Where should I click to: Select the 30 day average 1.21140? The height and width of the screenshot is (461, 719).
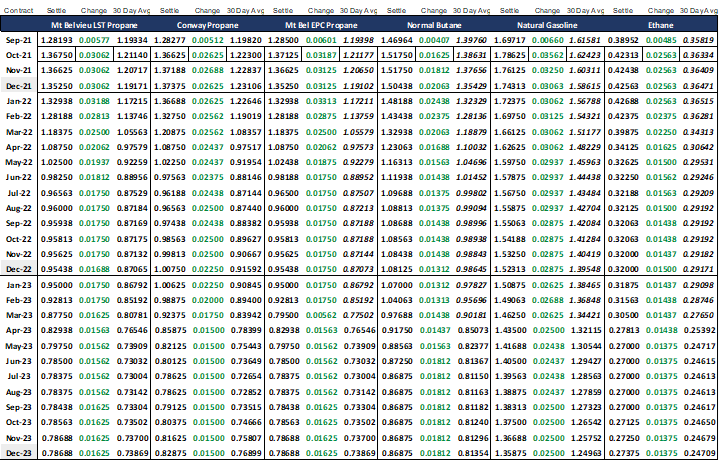point(132,56)
